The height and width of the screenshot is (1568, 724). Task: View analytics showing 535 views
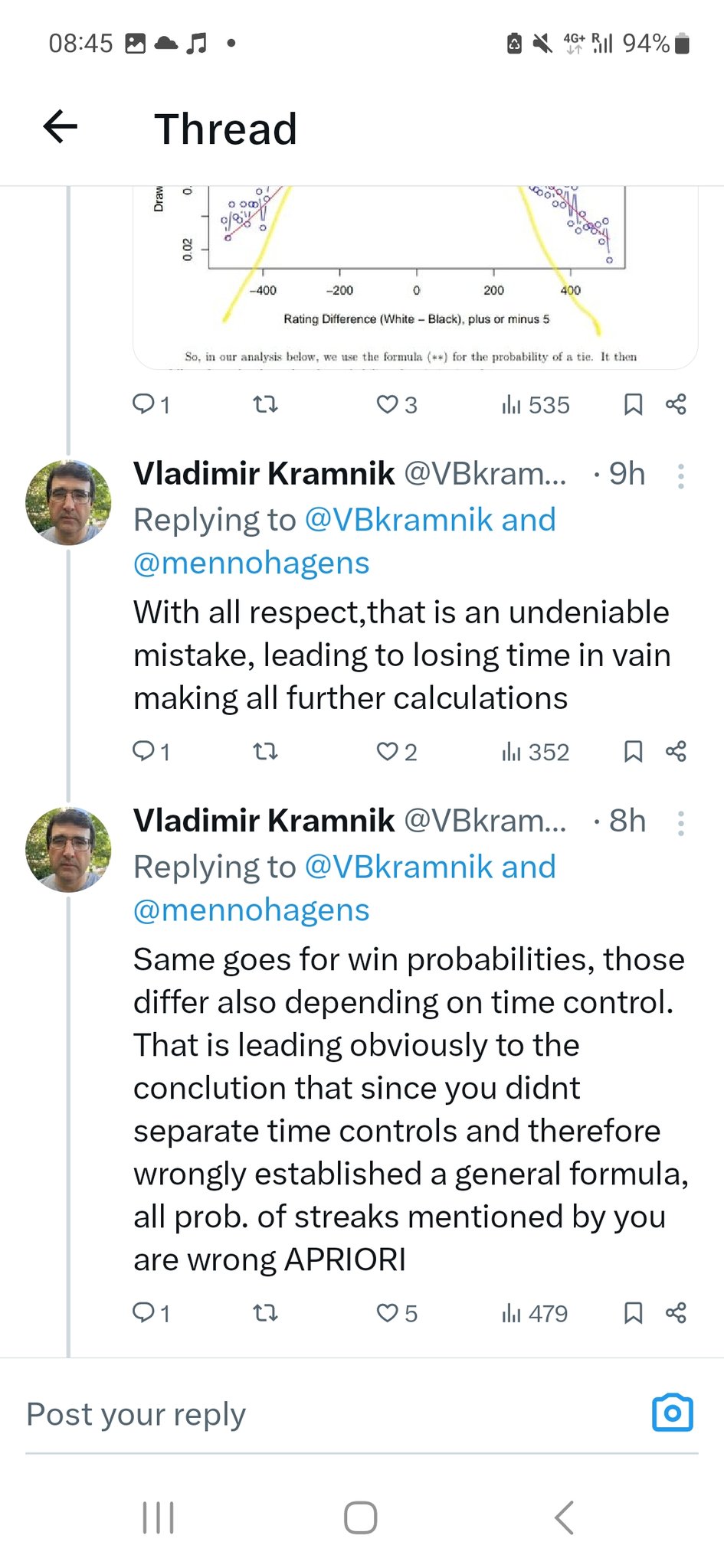pos(535,404)
